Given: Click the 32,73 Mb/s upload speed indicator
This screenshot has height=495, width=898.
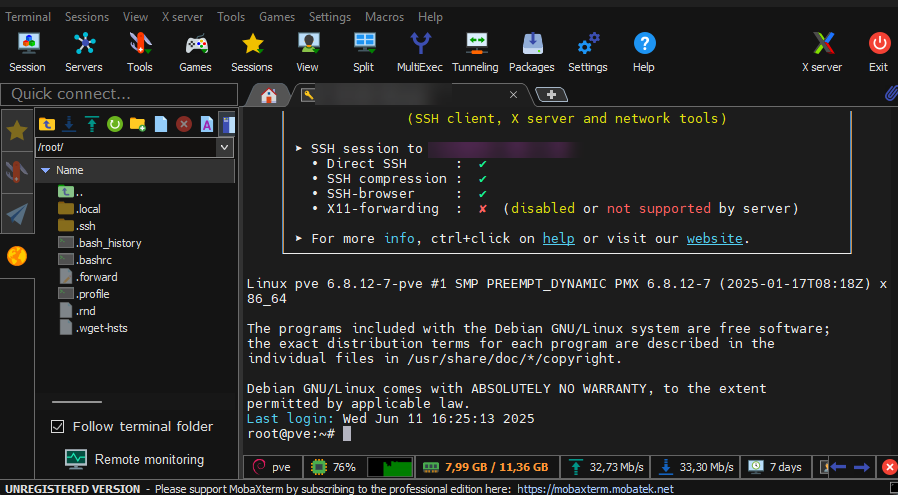Looking at the screenshot, I should (607, 468).
